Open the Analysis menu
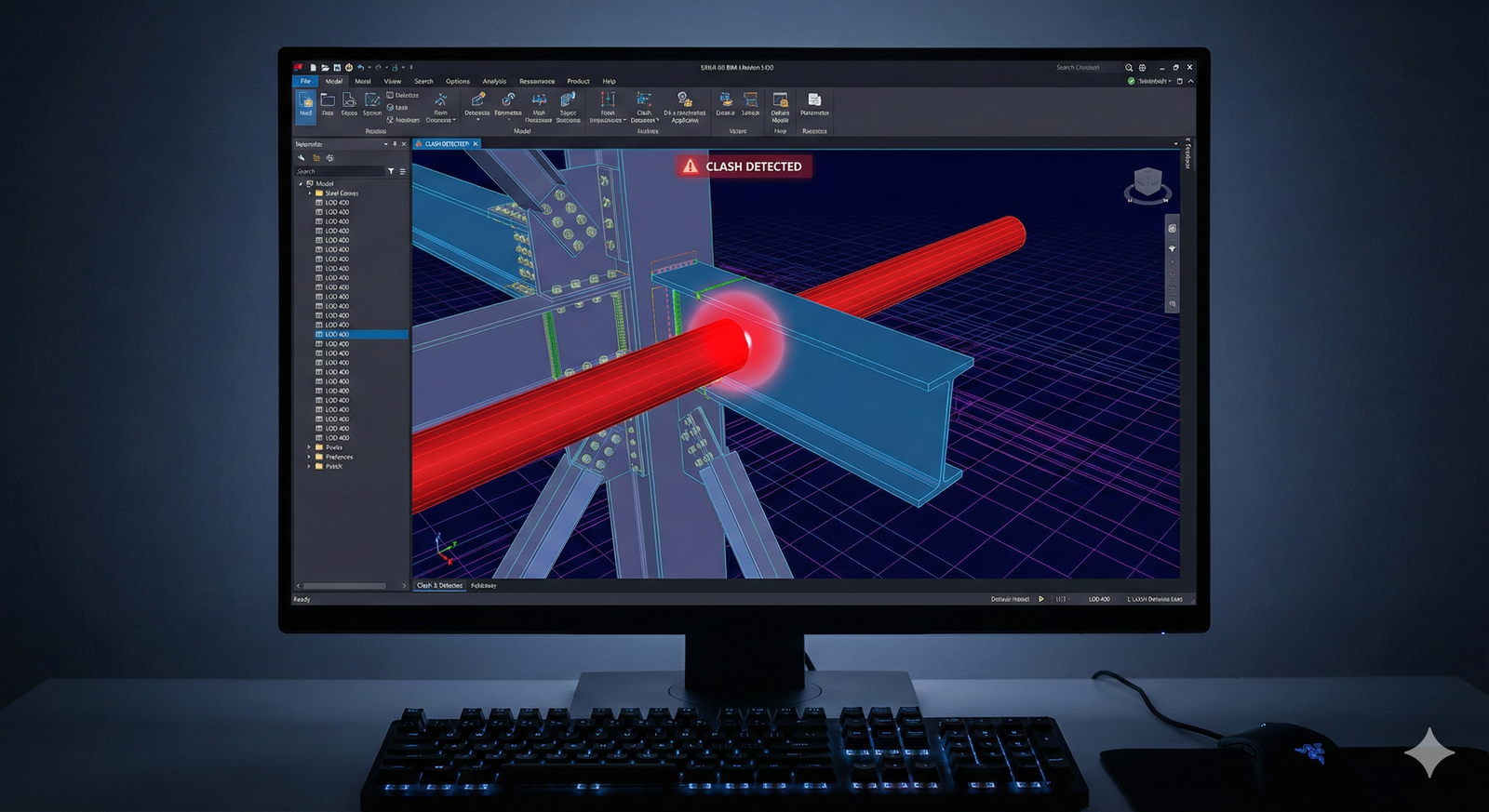The width and height of the screenshot is (1489, 812). click(494, 81)
